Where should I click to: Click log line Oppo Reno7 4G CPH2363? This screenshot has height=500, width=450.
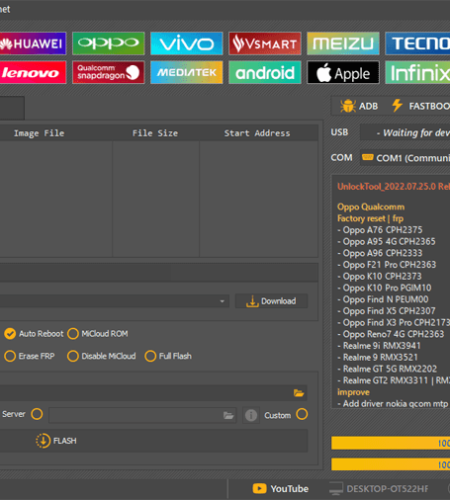coord(391,334)
